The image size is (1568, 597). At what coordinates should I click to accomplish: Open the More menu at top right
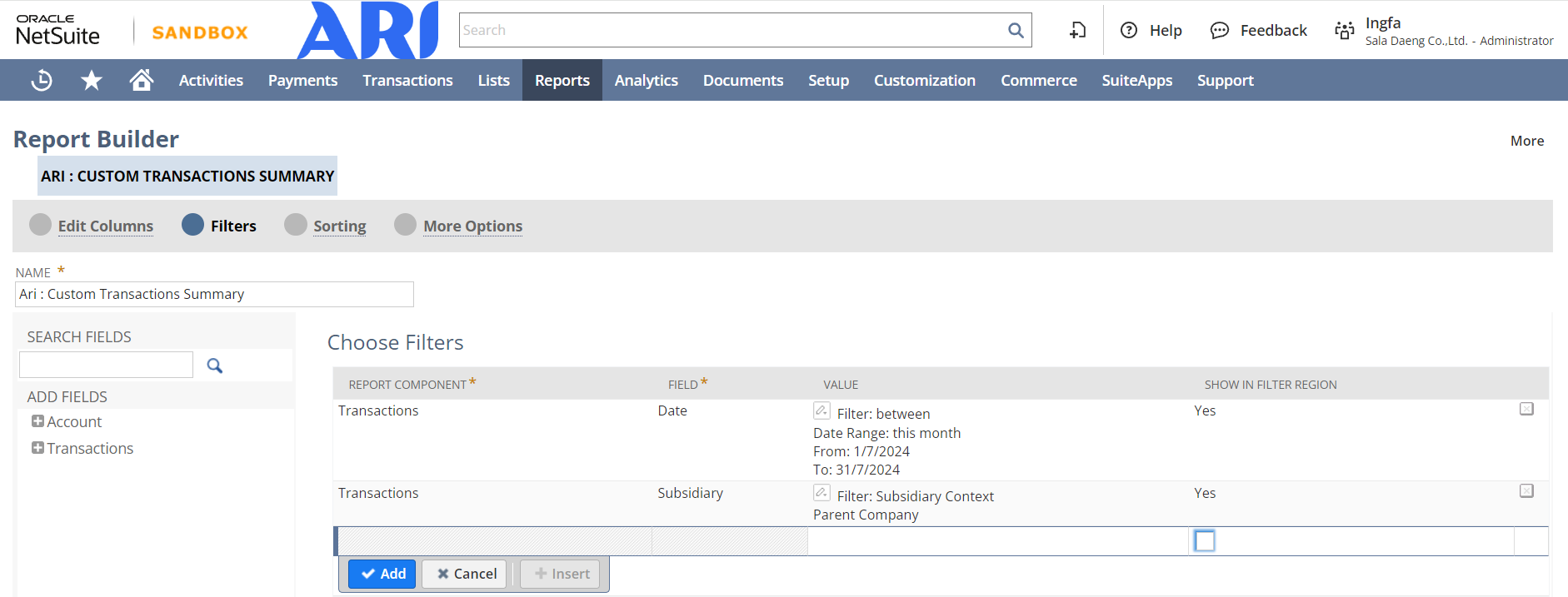coord(1527,141)
